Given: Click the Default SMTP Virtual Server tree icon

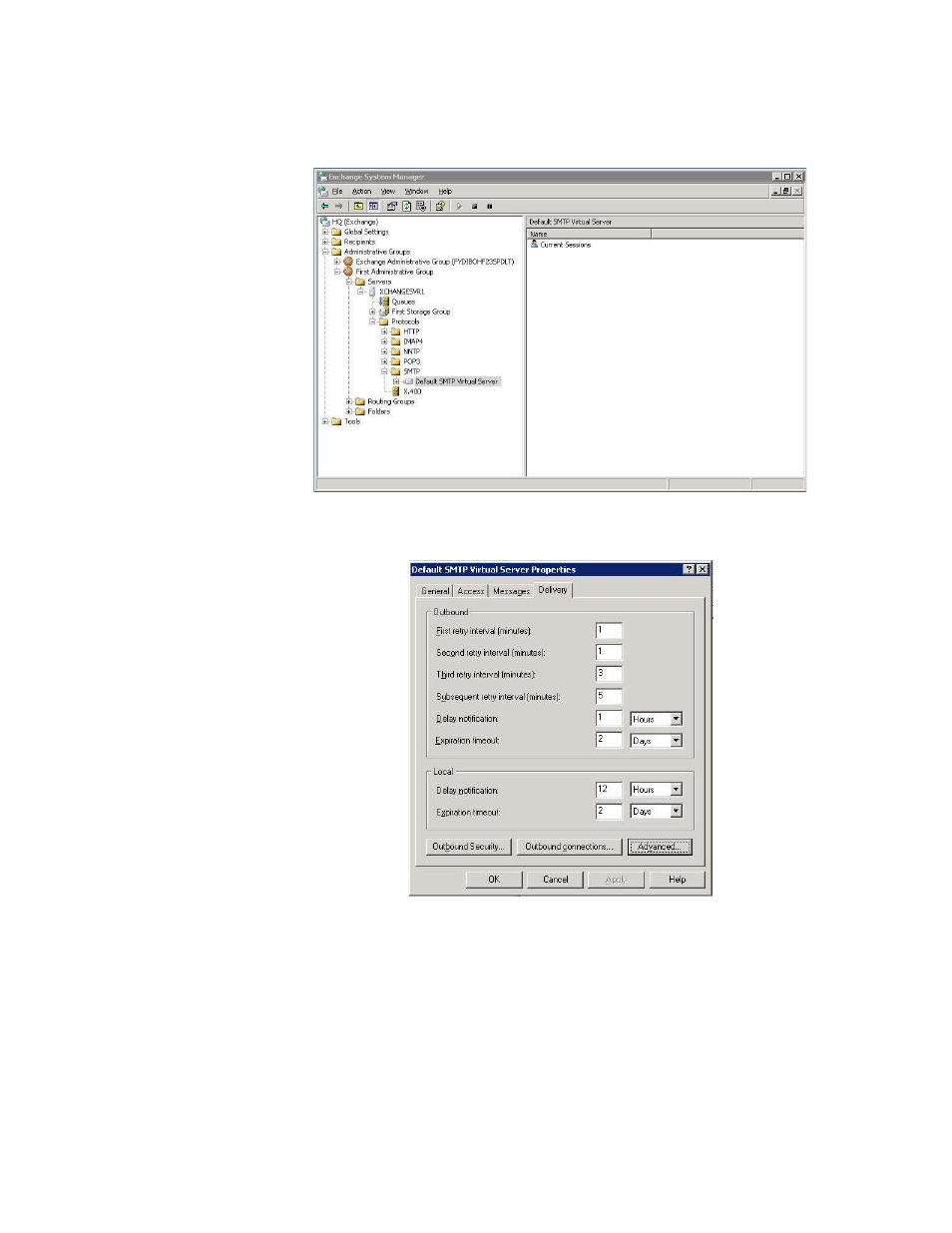Looking at the screenshot, I should point(408,381).
